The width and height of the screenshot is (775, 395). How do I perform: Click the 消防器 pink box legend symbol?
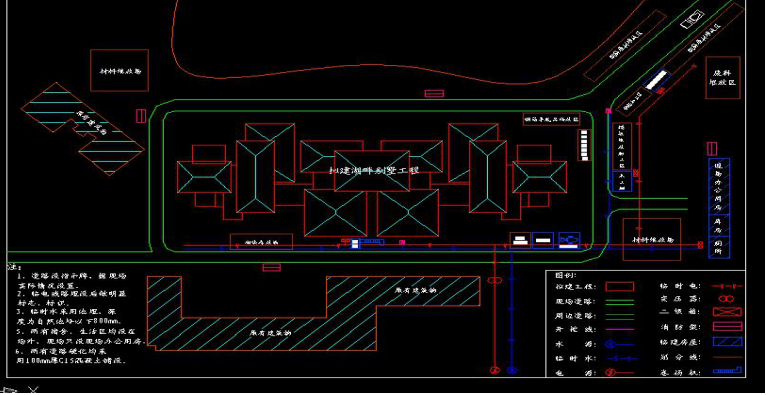point(727,326)
